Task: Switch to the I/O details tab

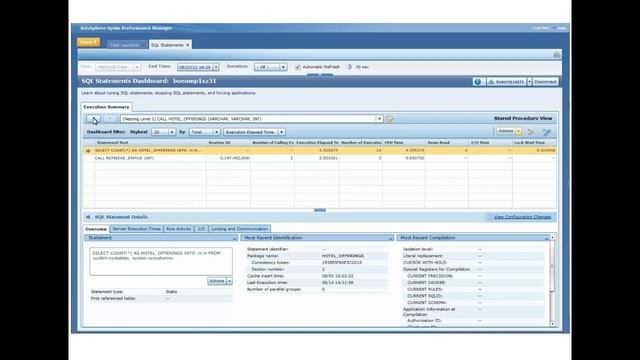Action: 201,229
